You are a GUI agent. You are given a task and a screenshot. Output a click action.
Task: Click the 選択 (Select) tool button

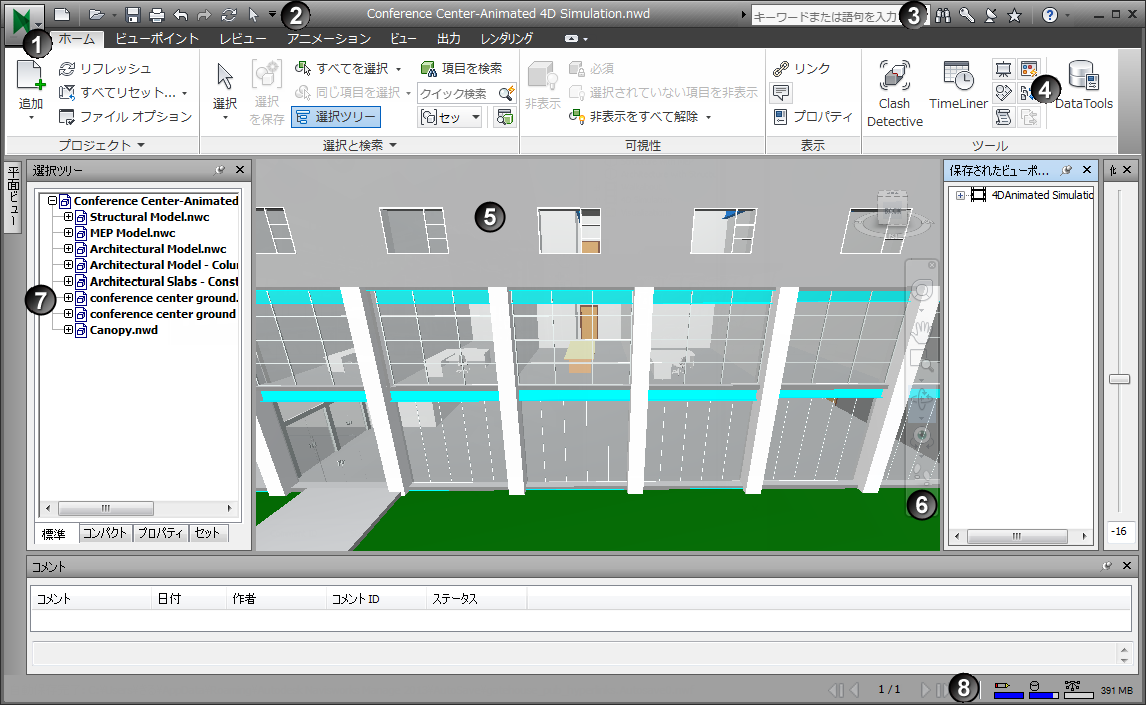tap(224, 91)
